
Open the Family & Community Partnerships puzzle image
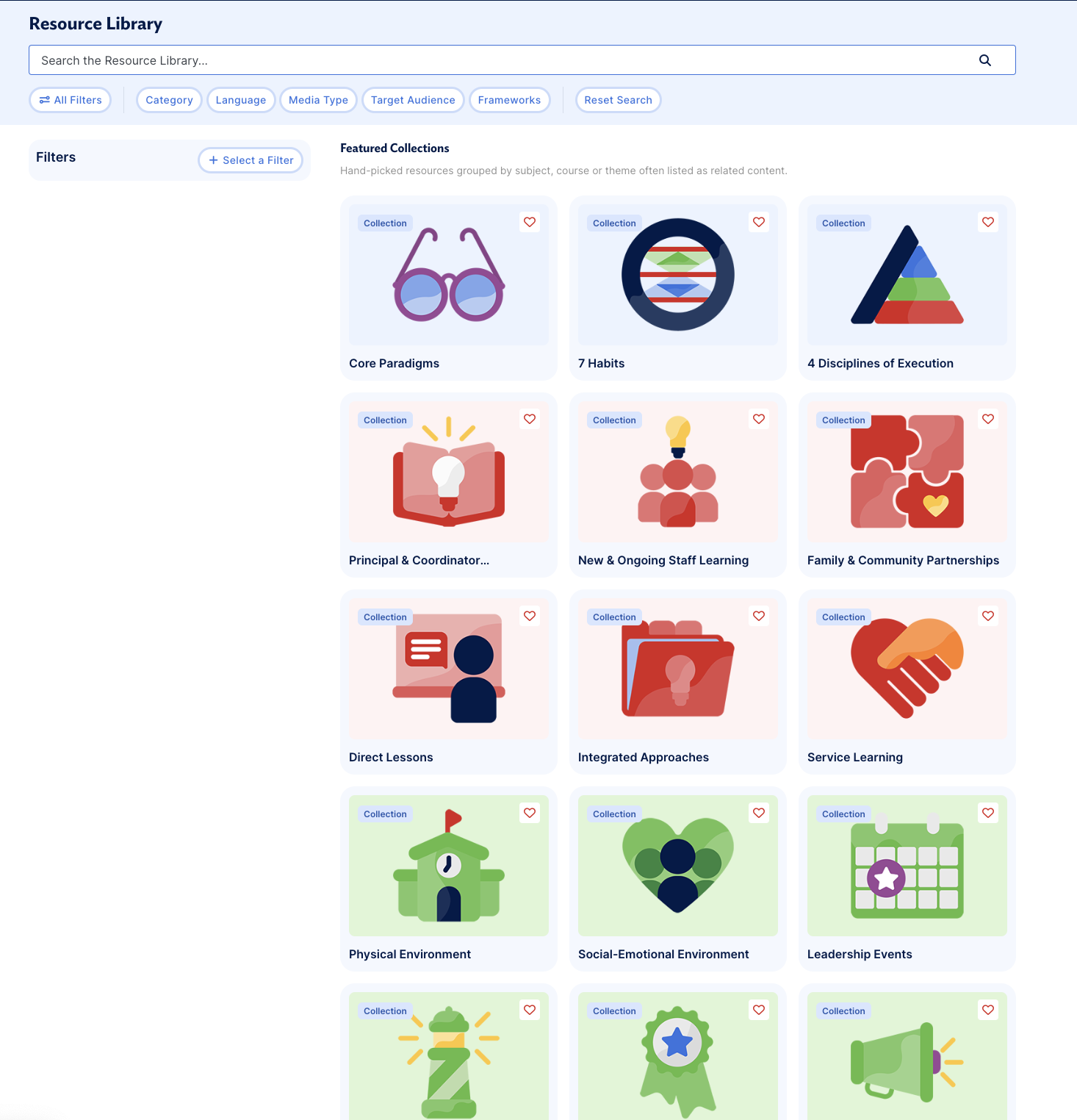907,472
